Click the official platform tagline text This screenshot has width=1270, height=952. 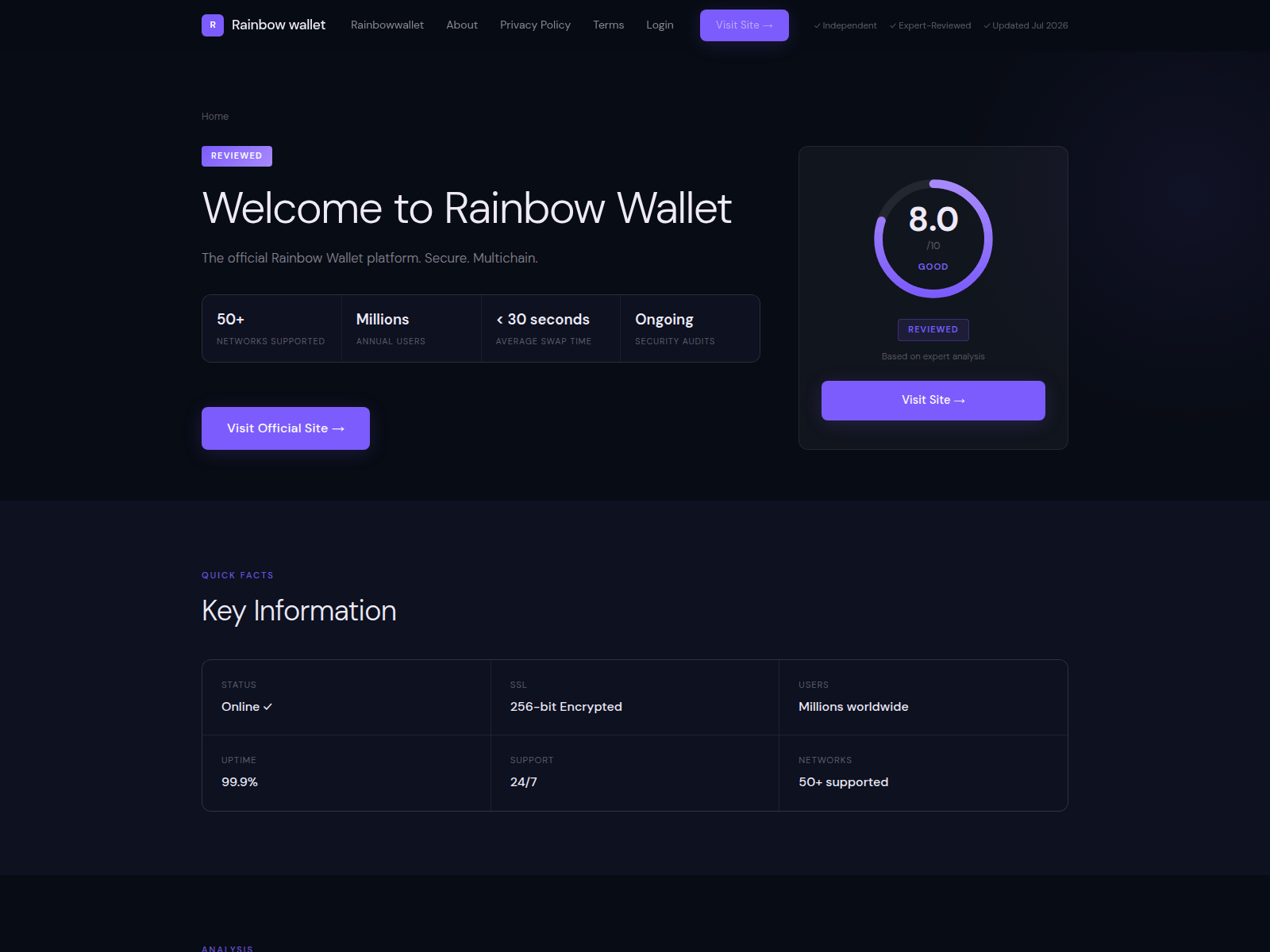click(370, 259)
